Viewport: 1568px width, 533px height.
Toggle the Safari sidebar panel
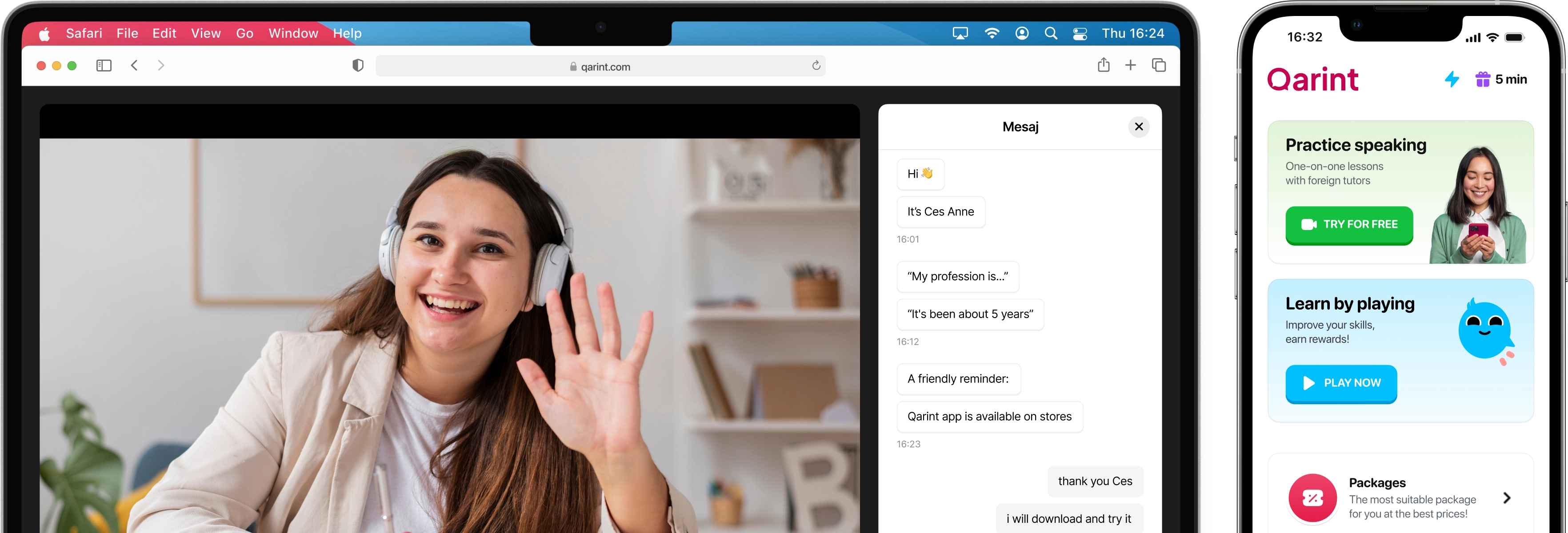click(x=104, y=66)
